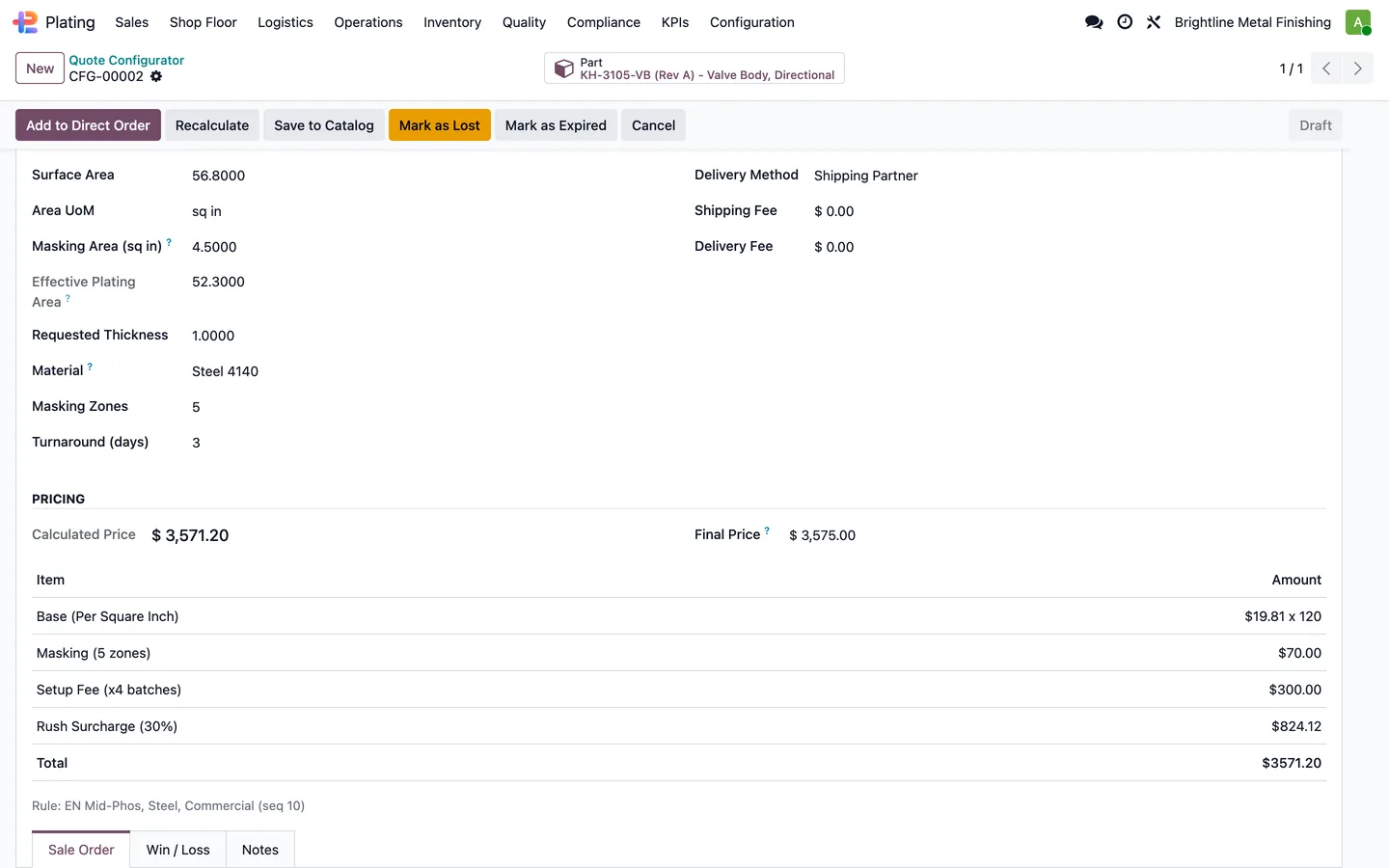Screen dimensions: 1389x868
Task: Click Add to Direct Order
Action: tap(88, 125)
